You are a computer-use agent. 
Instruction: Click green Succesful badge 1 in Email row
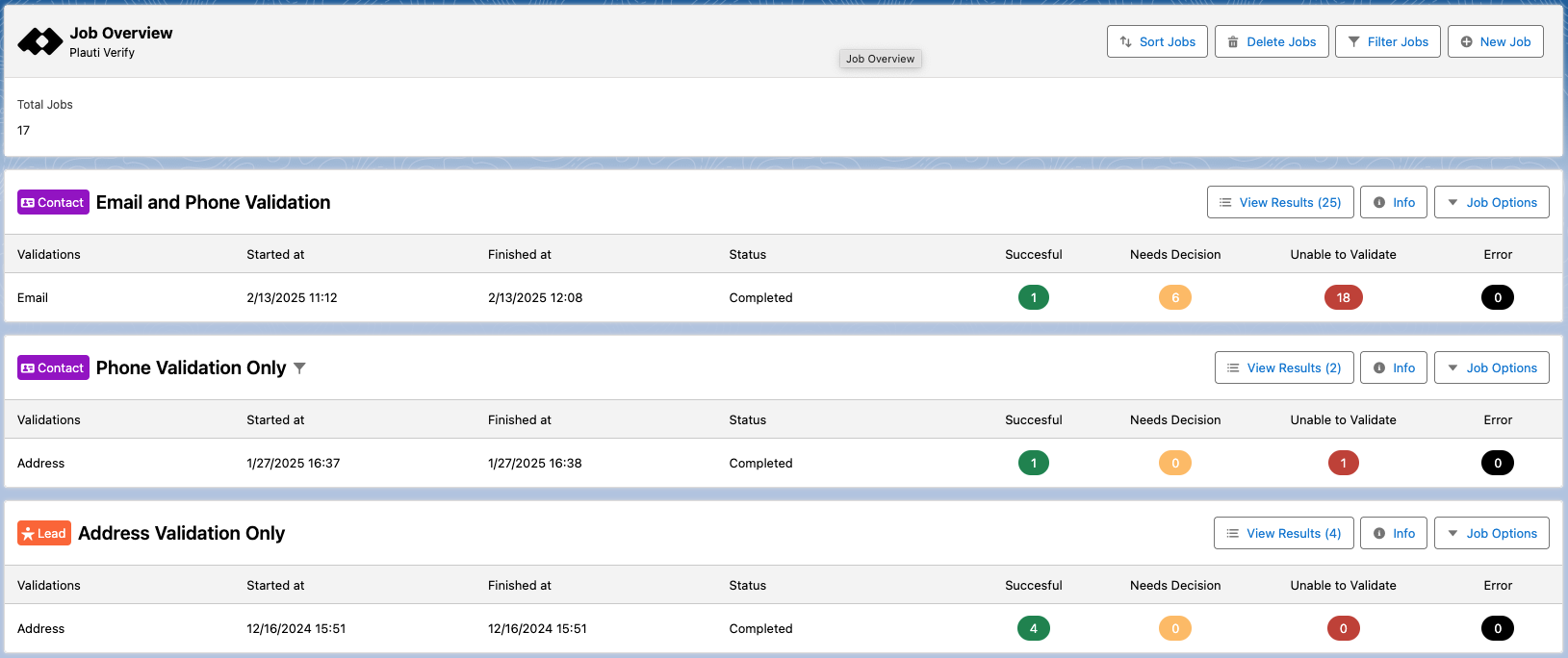(1034, 297)
